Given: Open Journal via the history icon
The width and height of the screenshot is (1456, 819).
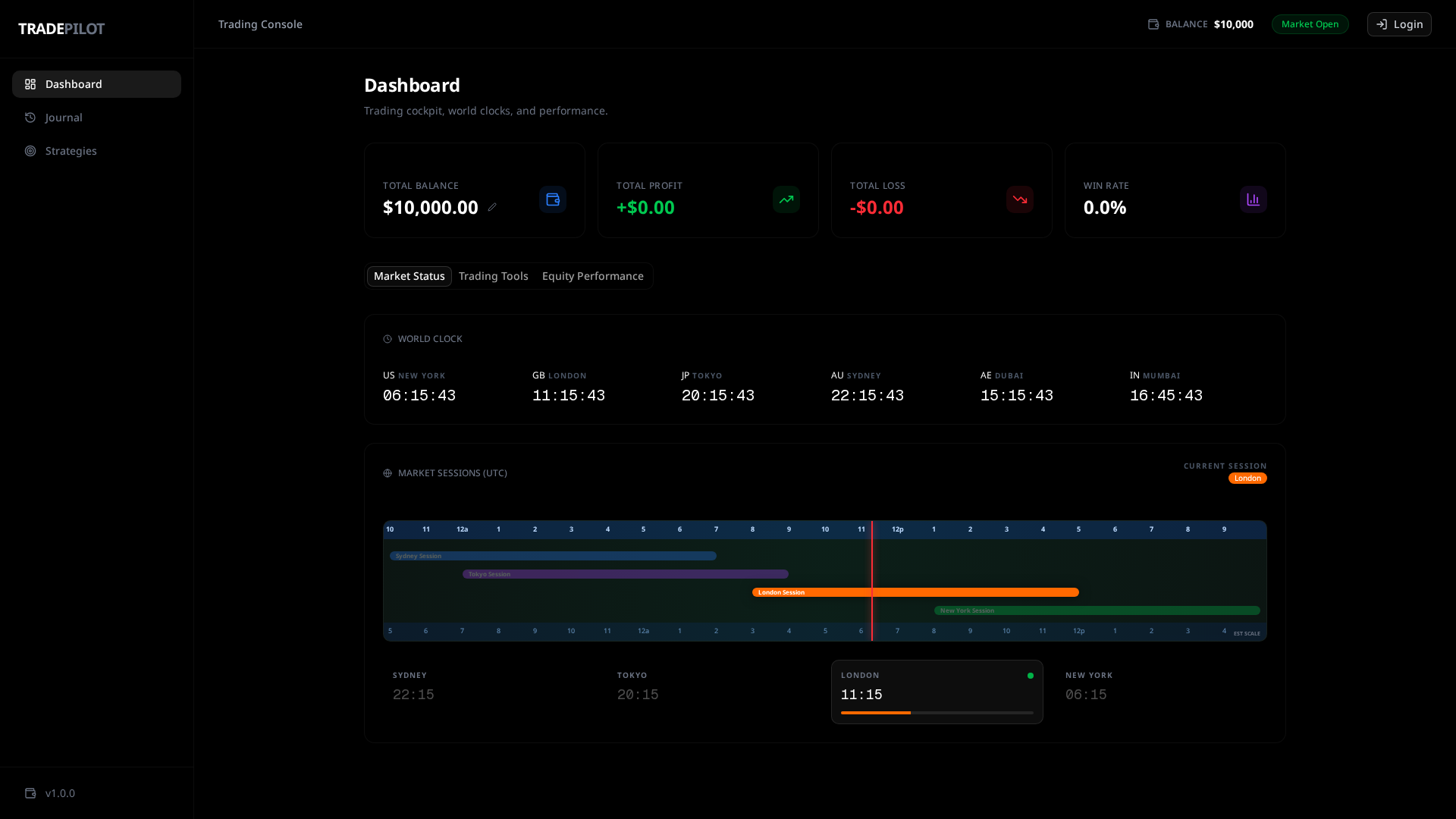Looking at the screenshot, I should pos(30,118).
